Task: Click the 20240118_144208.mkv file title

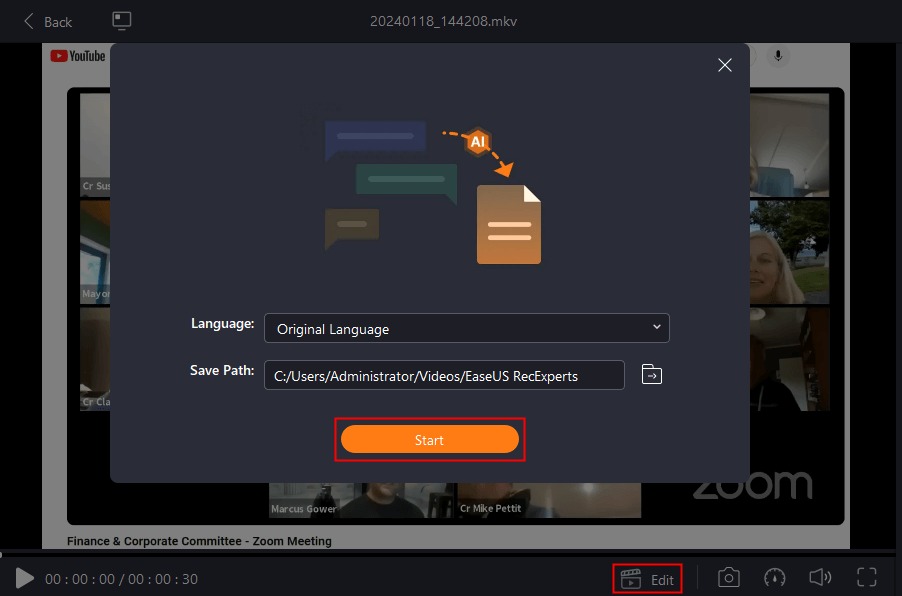Action: (x=444, y=21)
